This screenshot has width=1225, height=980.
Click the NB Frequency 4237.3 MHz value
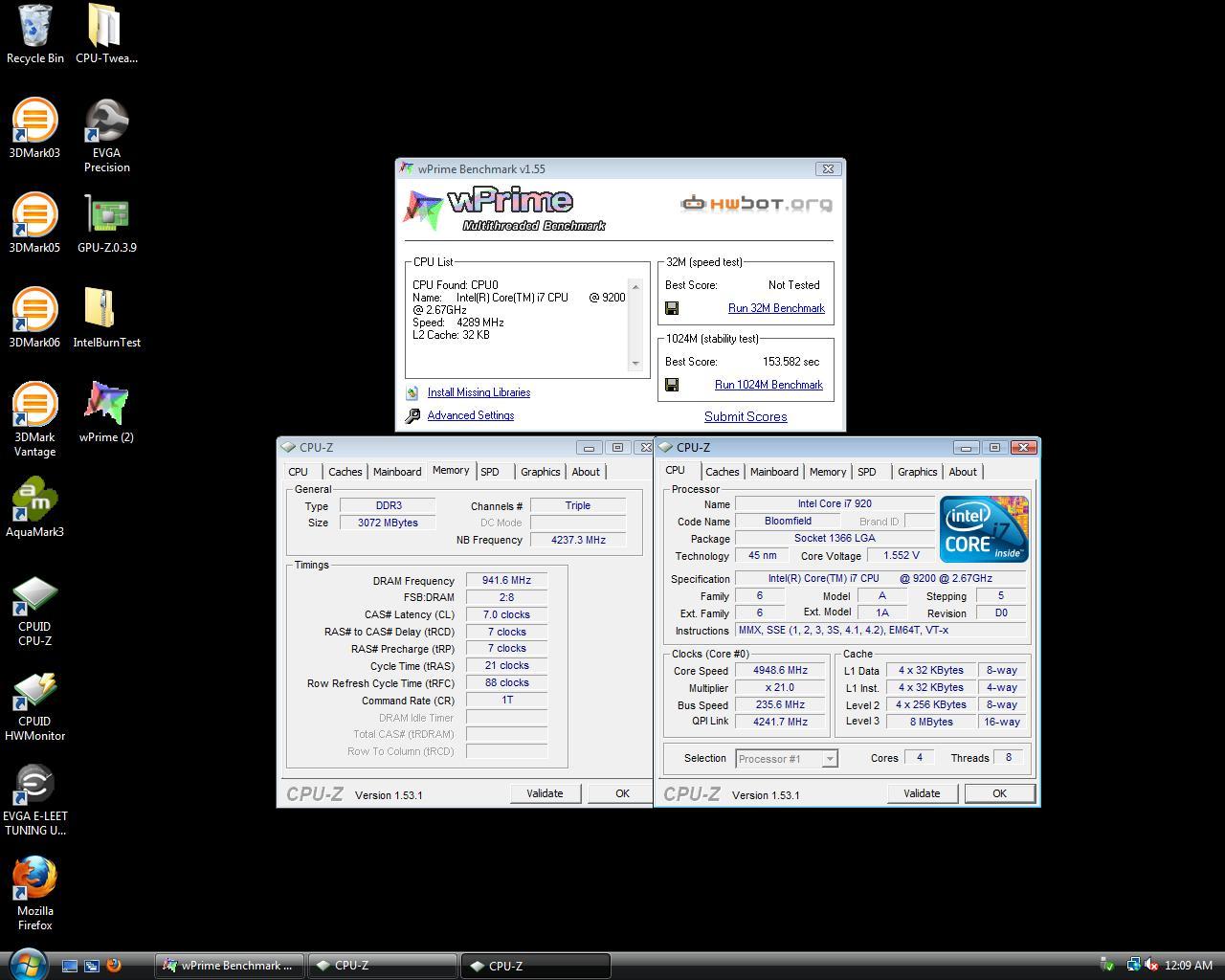(x=578, y=540)
